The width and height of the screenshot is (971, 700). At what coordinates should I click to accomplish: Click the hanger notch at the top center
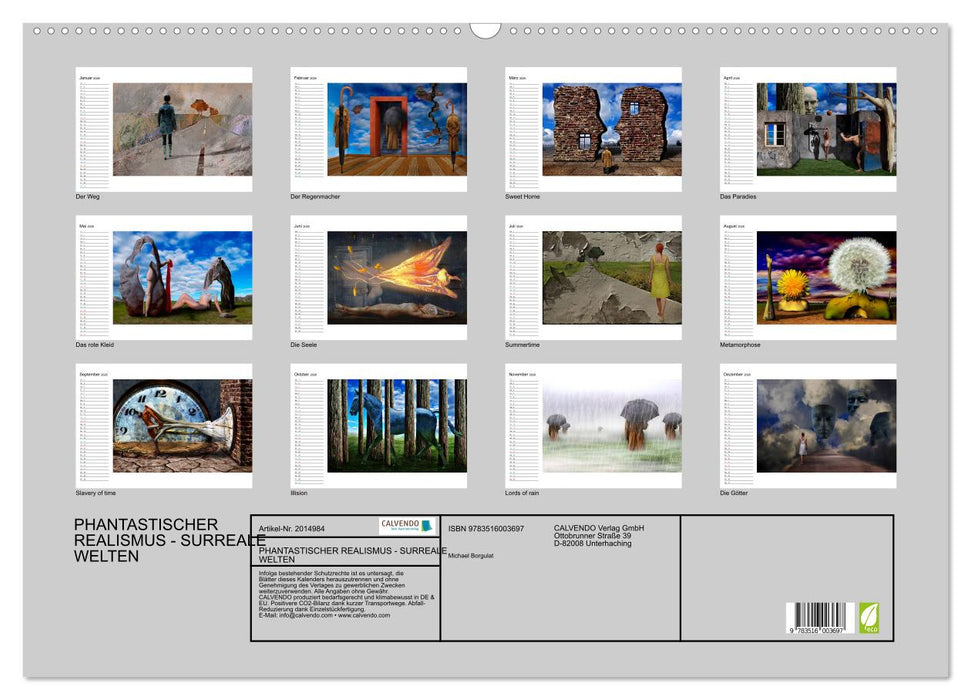coord(485,29)
